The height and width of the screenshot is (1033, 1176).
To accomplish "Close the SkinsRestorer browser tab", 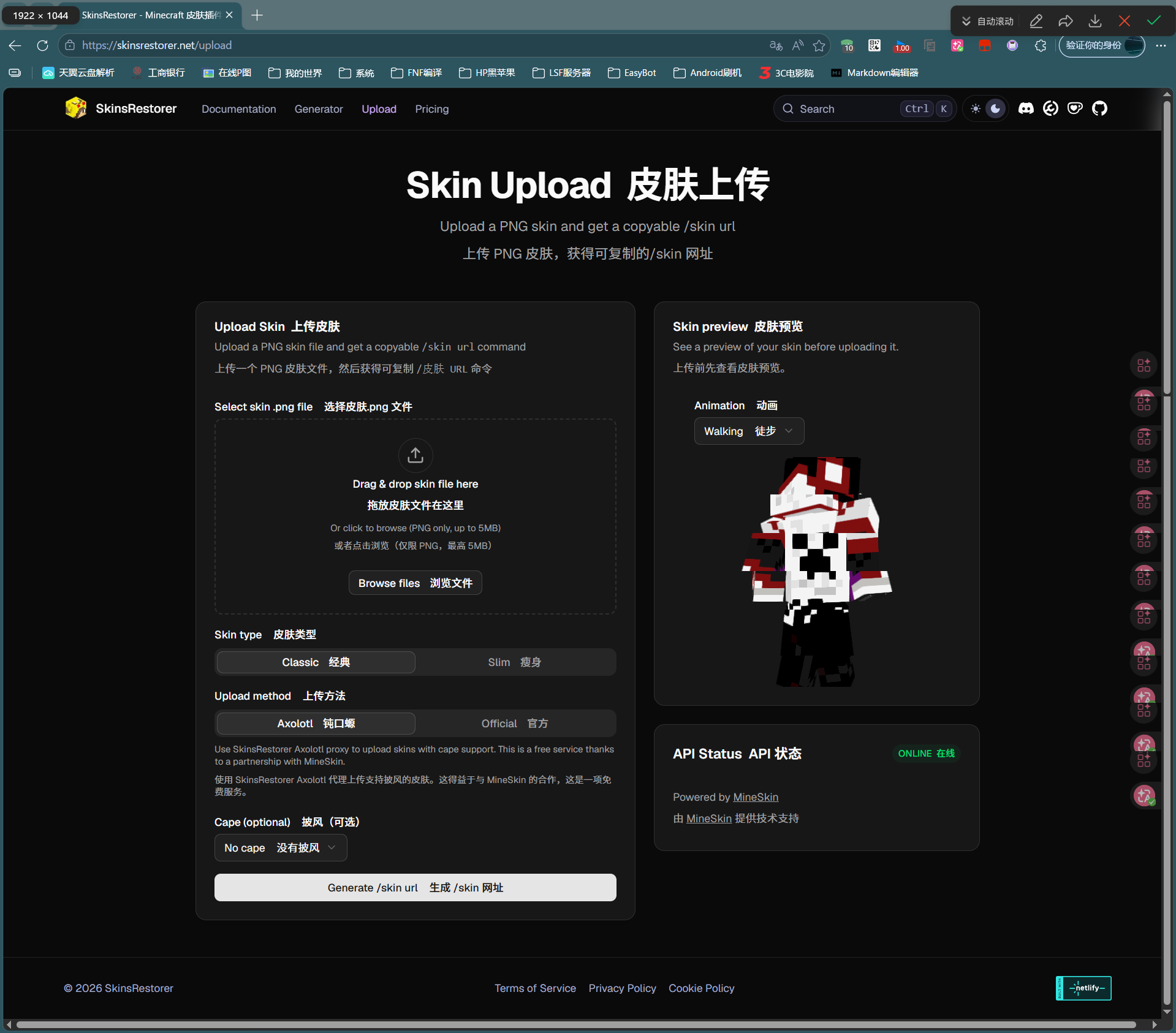I will (229, 15).
